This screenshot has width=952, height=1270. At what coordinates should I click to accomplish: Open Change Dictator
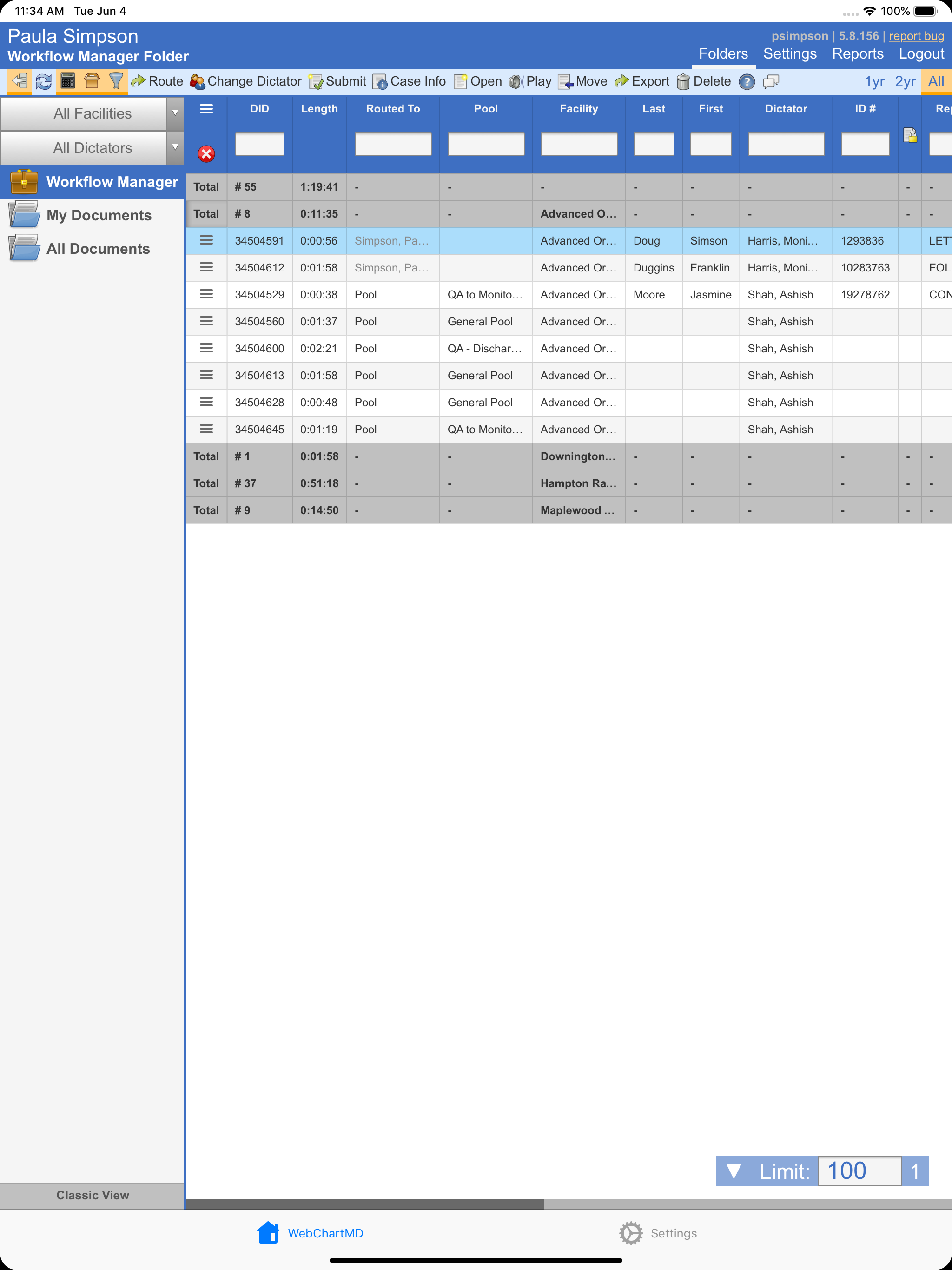246,81
